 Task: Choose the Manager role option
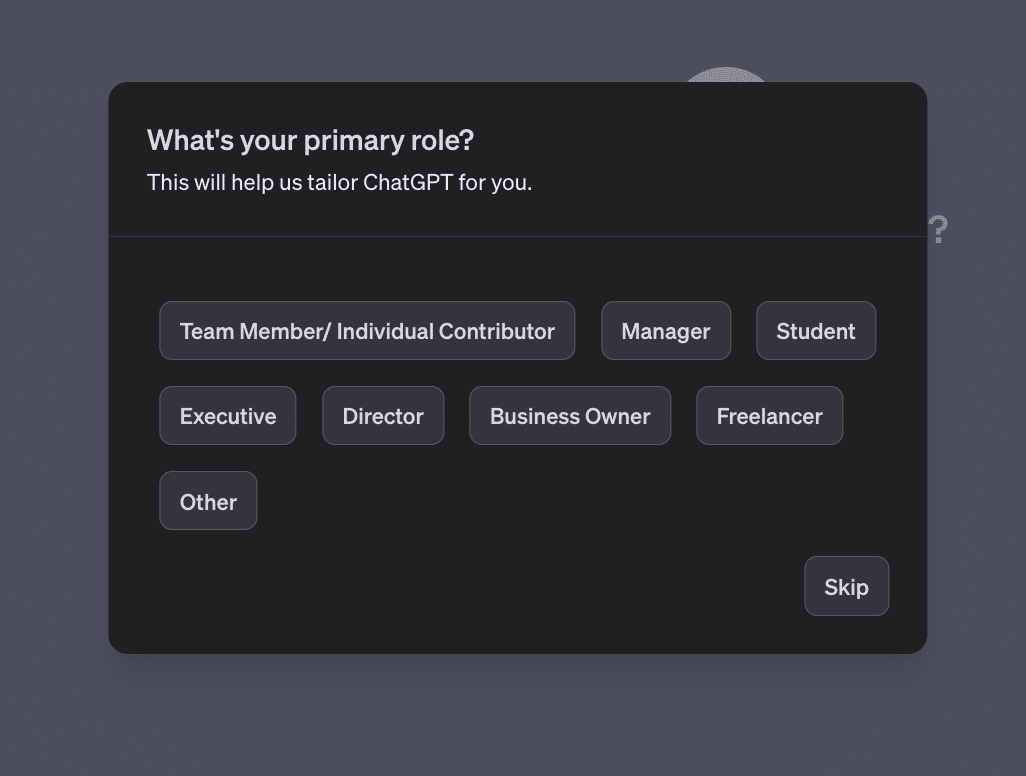(x=666, y=331)
